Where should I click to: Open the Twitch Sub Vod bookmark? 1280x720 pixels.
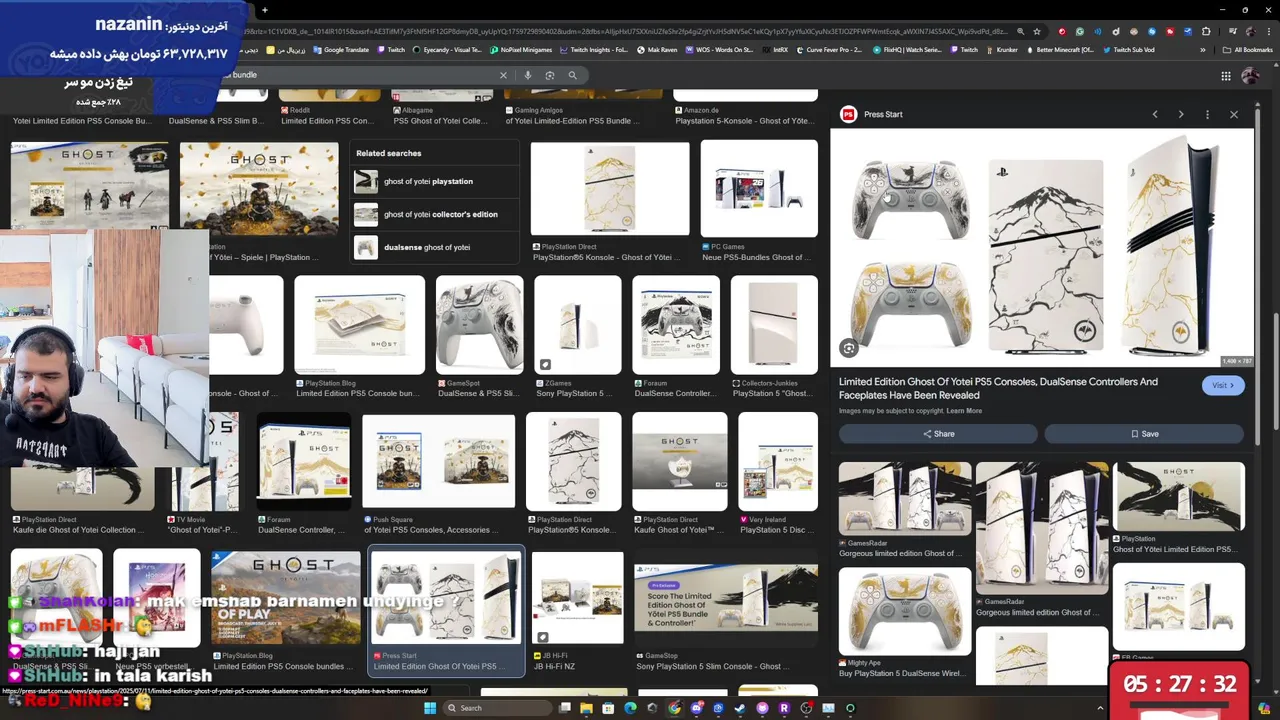click(1129, 50)
